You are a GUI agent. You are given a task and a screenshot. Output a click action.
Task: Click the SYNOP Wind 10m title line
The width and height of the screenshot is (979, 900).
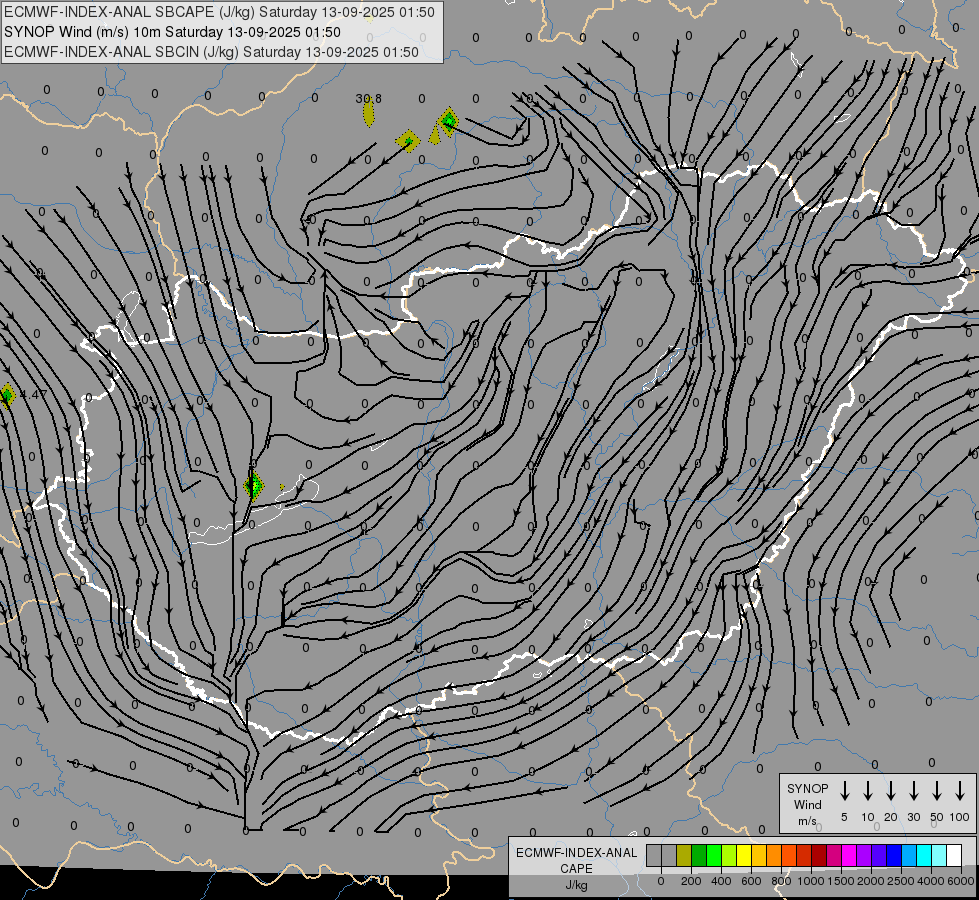pos(172,32)
